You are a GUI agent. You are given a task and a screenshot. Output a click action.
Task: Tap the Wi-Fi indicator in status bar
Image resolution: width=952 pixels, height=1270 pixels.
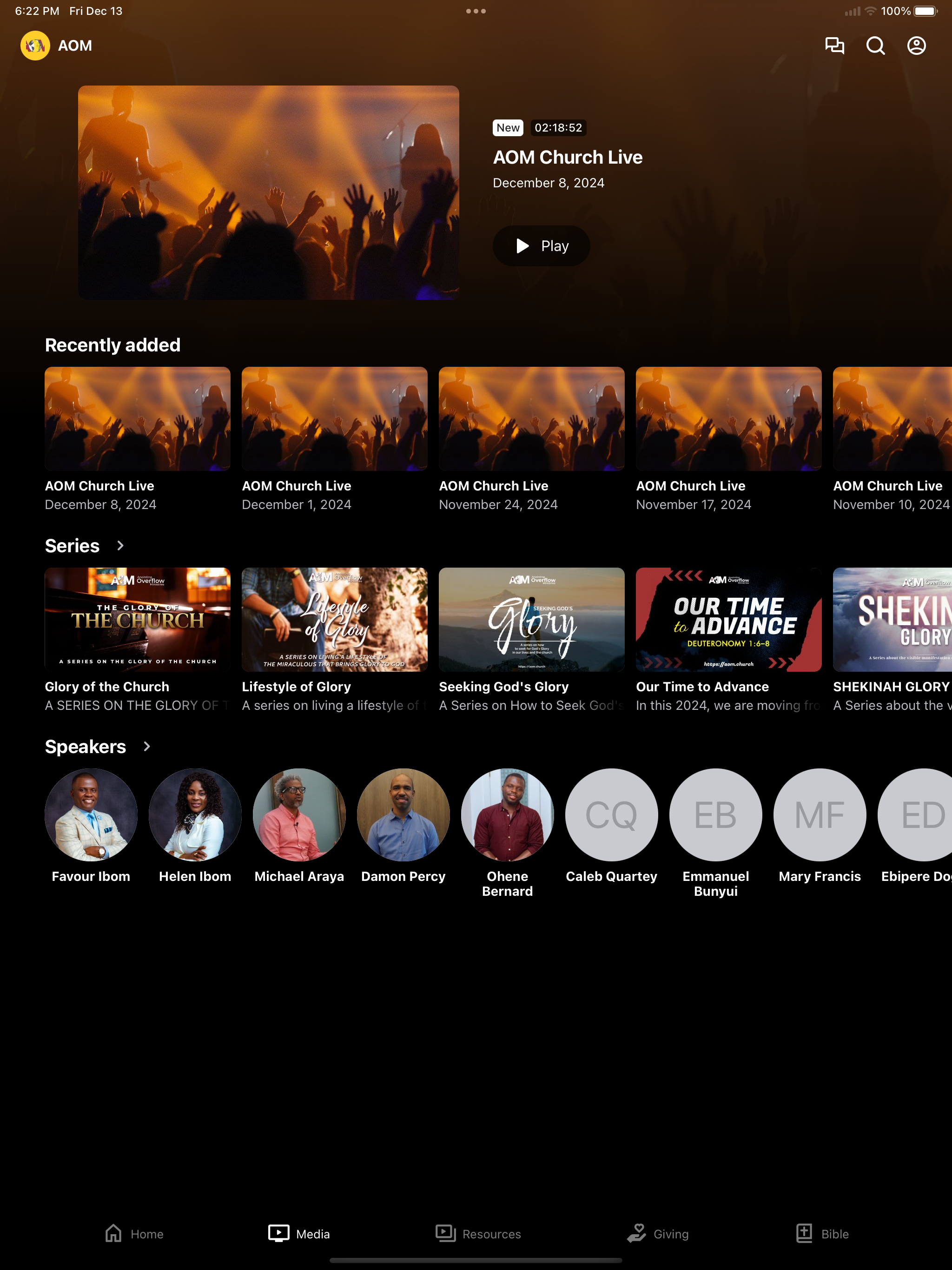[x=871, y=11]
